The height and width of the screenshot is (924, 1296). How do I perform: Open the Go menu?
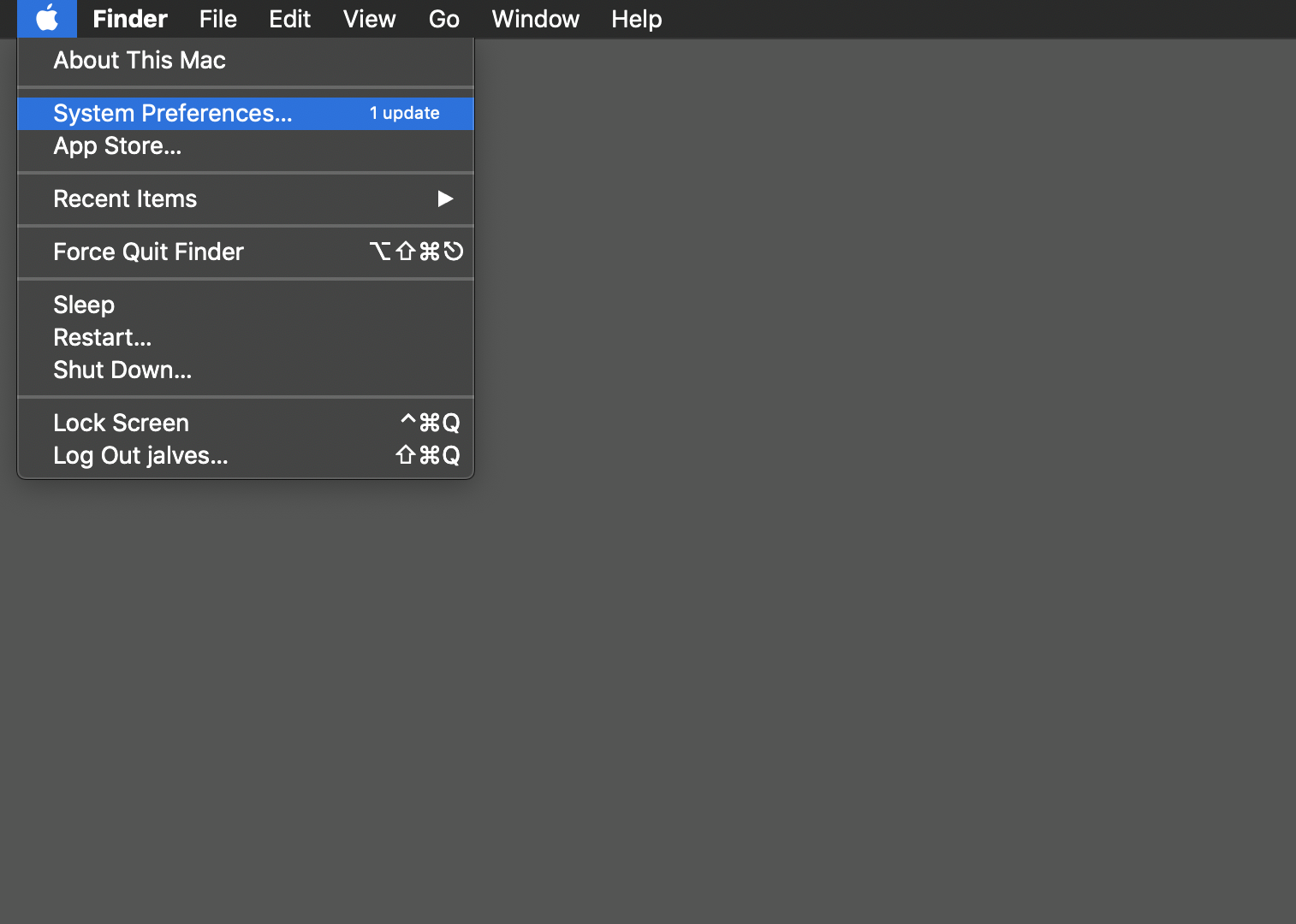443,19
